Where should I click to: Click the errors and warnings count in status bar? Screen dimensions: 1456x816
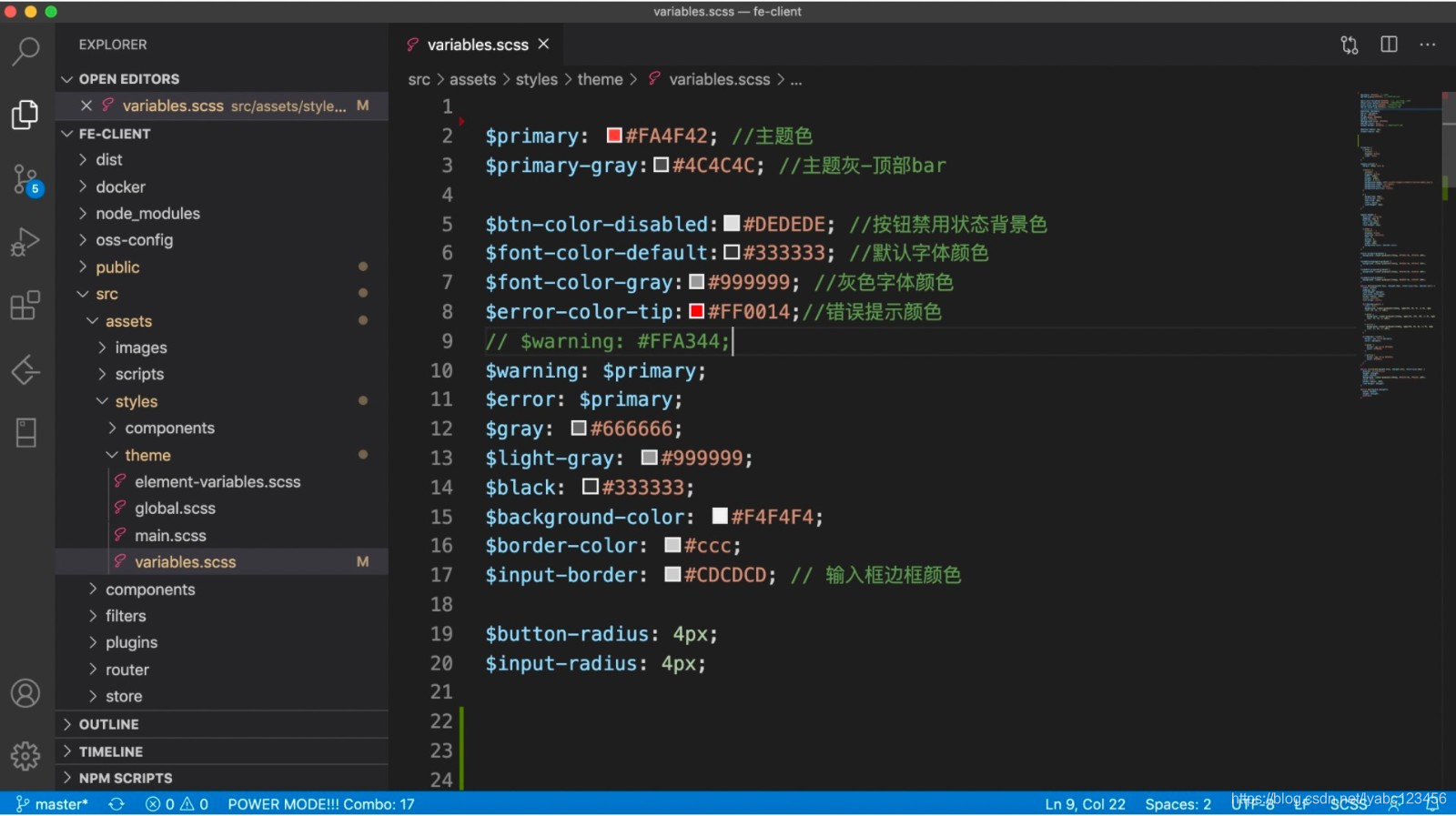(x=177, y=804)
